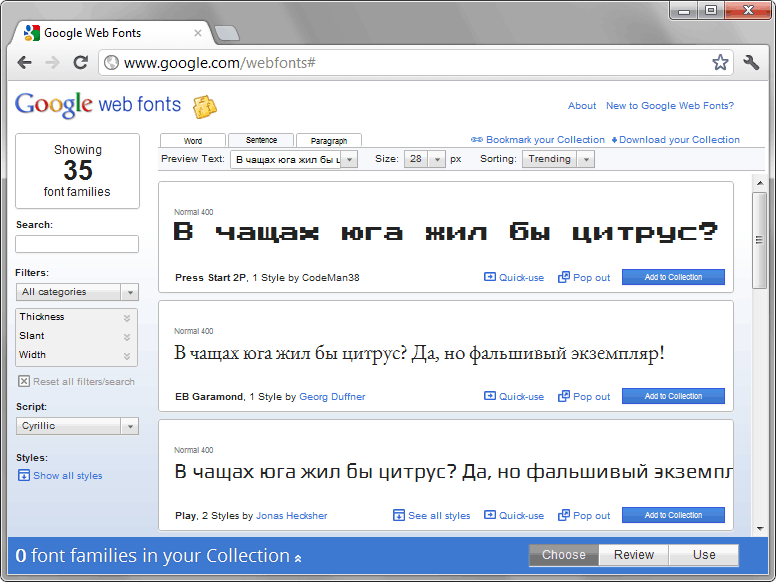Click the Download your Collection link
This screenshot has height=582, width=776.
pyautogui.click(x=676, y=140)
